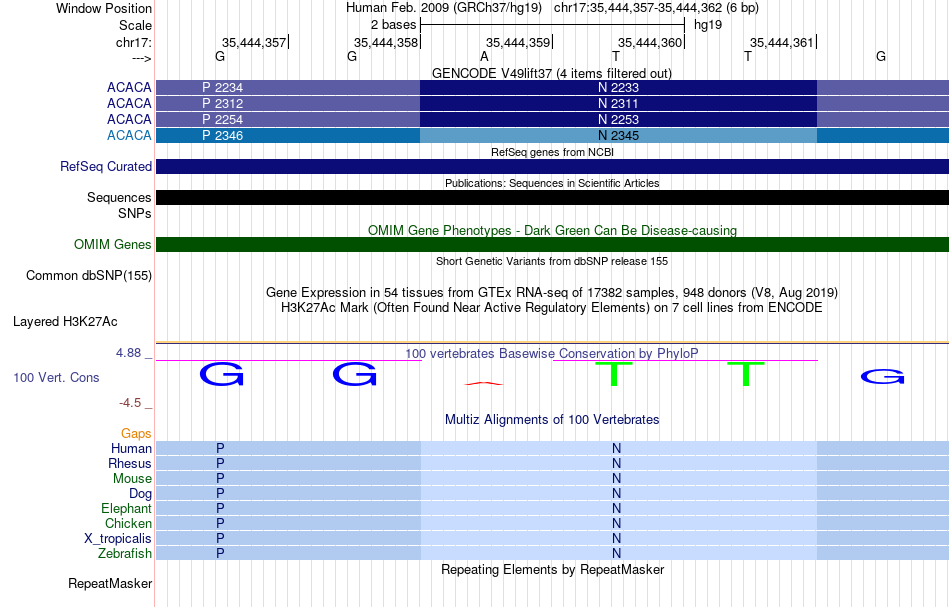Click the Human row N amino acid
Image resolution: width=950 pixels, height=607 pixels.
pyautogui.click(x=617, y=448)
